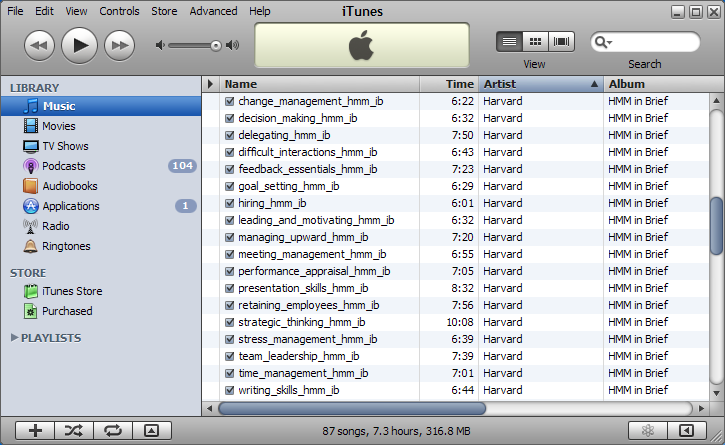The image size is (725, 445).
Task: Click the Play button
Action: click(79, 45)
